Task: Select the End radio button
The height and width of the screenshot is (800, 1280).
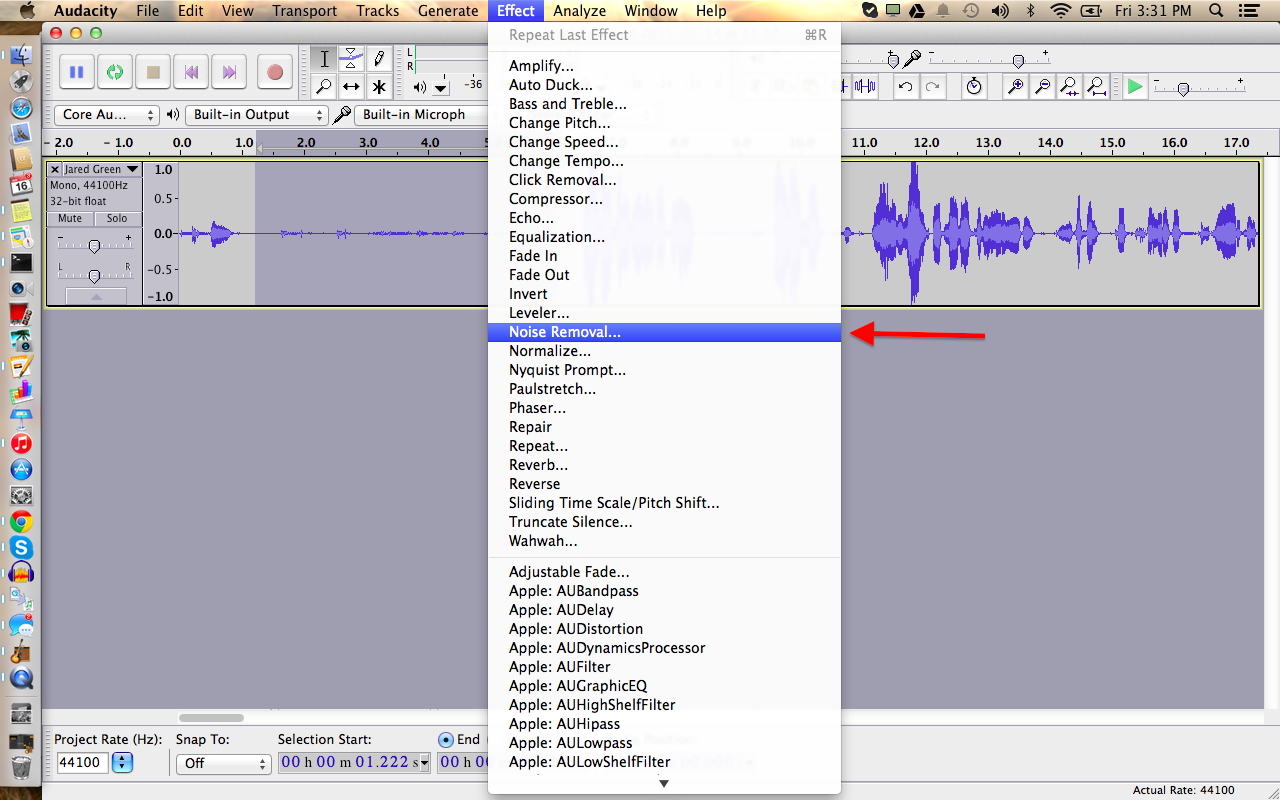Action: (446, 740)
